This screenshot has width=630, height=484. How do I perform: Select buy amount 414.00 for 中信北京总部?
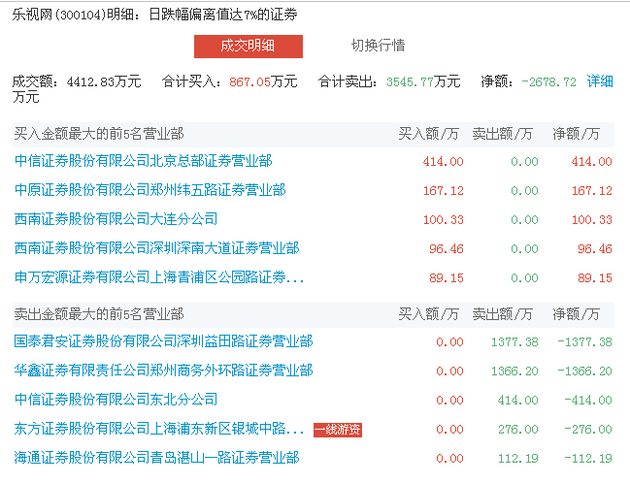443,161
